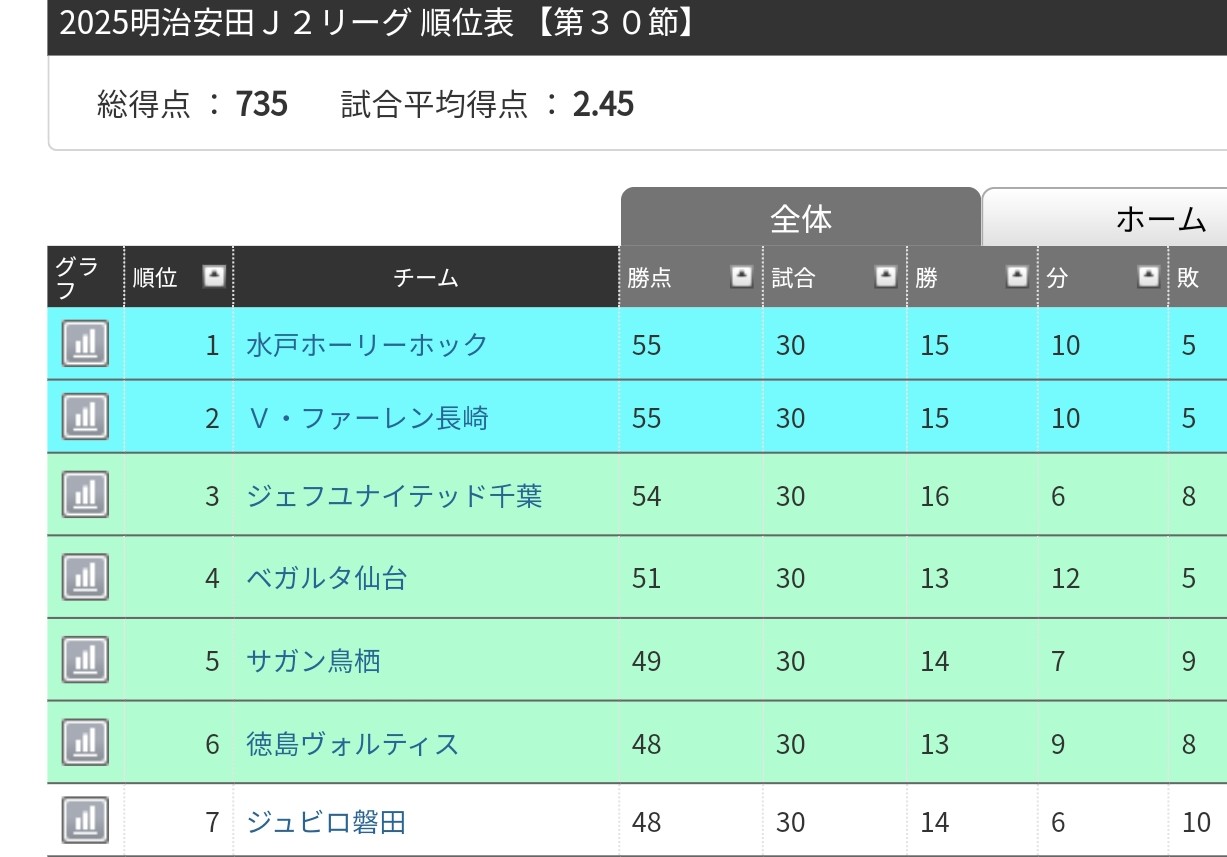Open graph for 水戸ホーリーホック

pos(85,344)
